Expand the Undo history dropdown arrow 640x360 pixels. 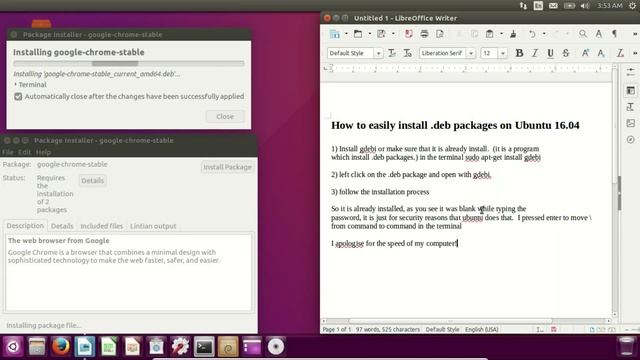[544, 34]
